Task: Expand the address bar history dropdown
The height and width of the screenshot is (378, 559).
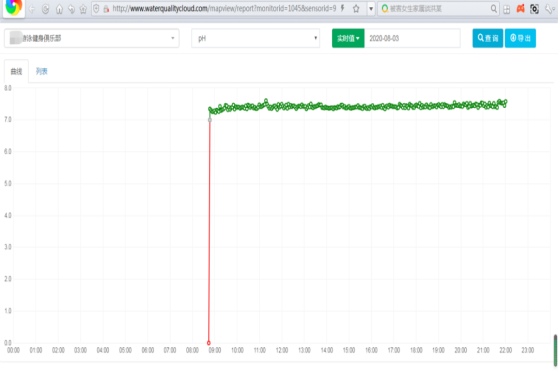Action: pyautogui.click(x=371, y=9)
